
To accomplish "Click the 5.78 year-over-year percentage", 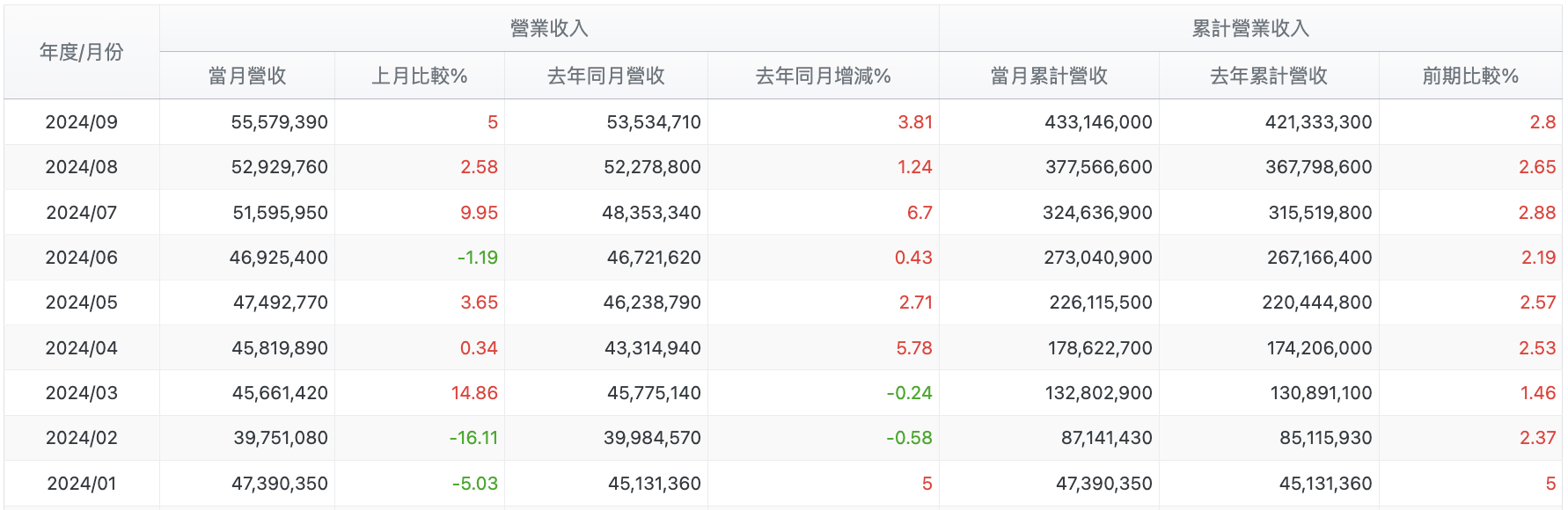I will [914, 348].
